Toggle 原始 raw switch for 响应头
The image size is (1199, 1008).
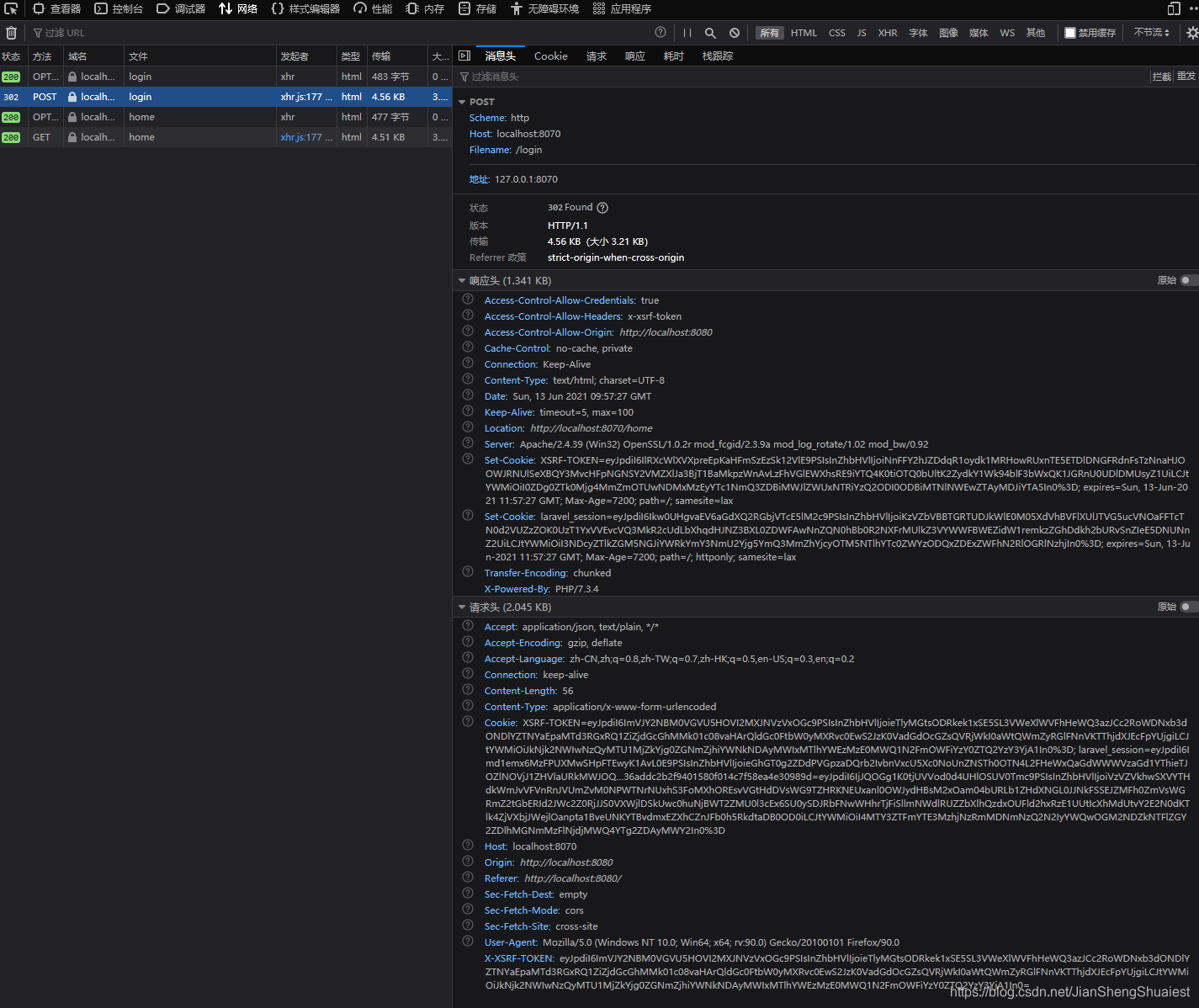click(1189, 280)
